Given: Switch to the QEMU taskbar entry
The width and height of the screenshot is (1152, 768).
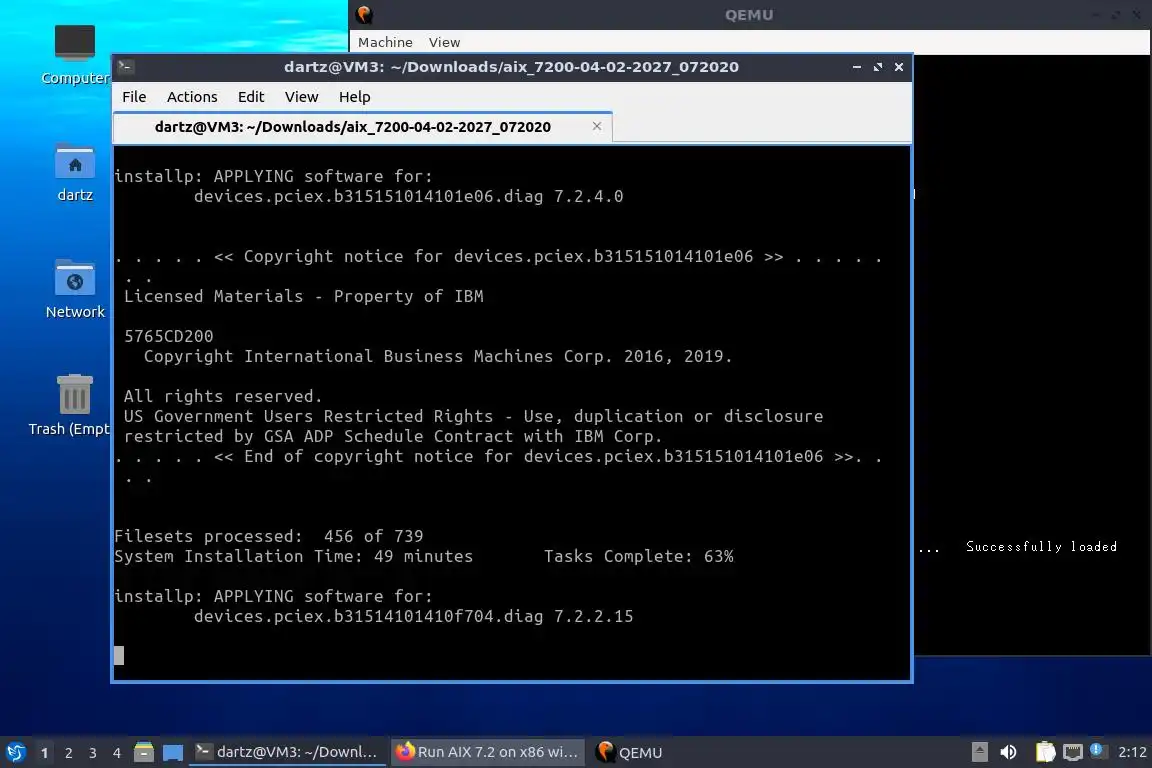Looking at the screenshot, I should tap(630, 752).
